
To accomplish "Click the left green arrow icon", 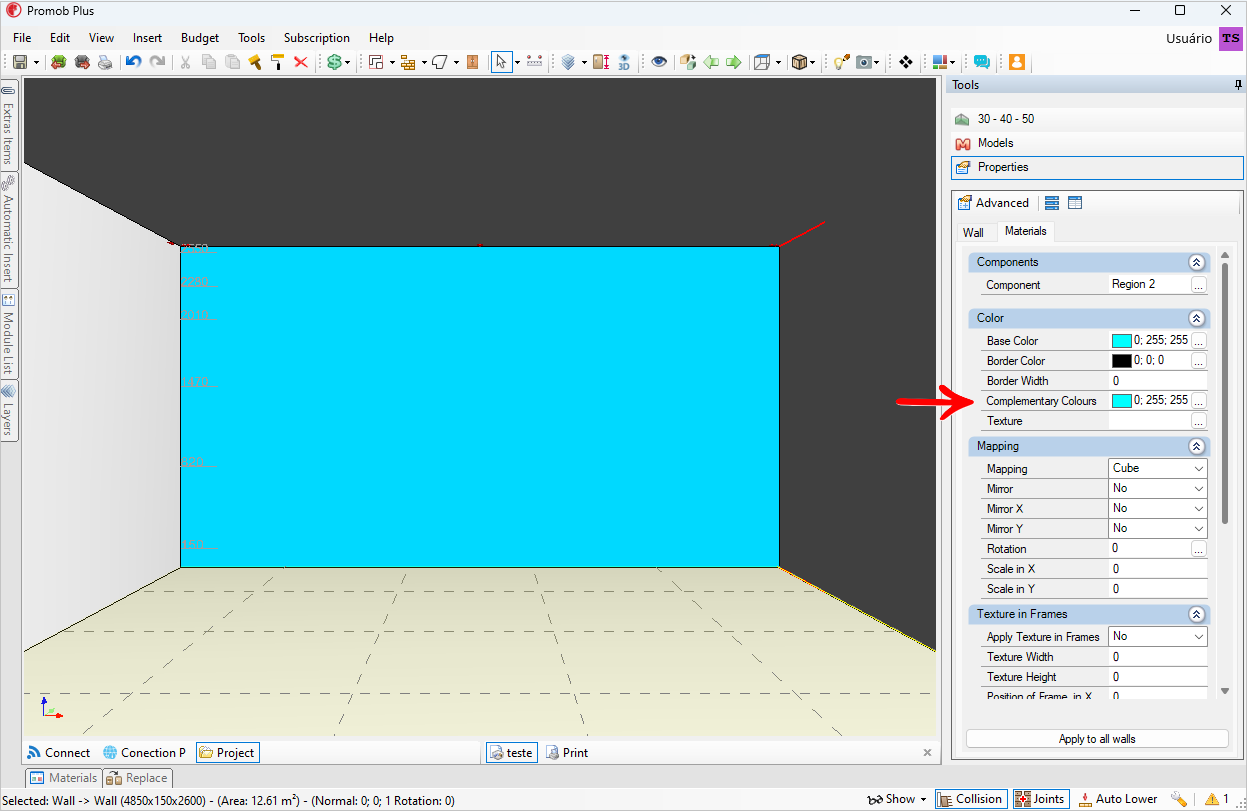I will coord(711,62).
